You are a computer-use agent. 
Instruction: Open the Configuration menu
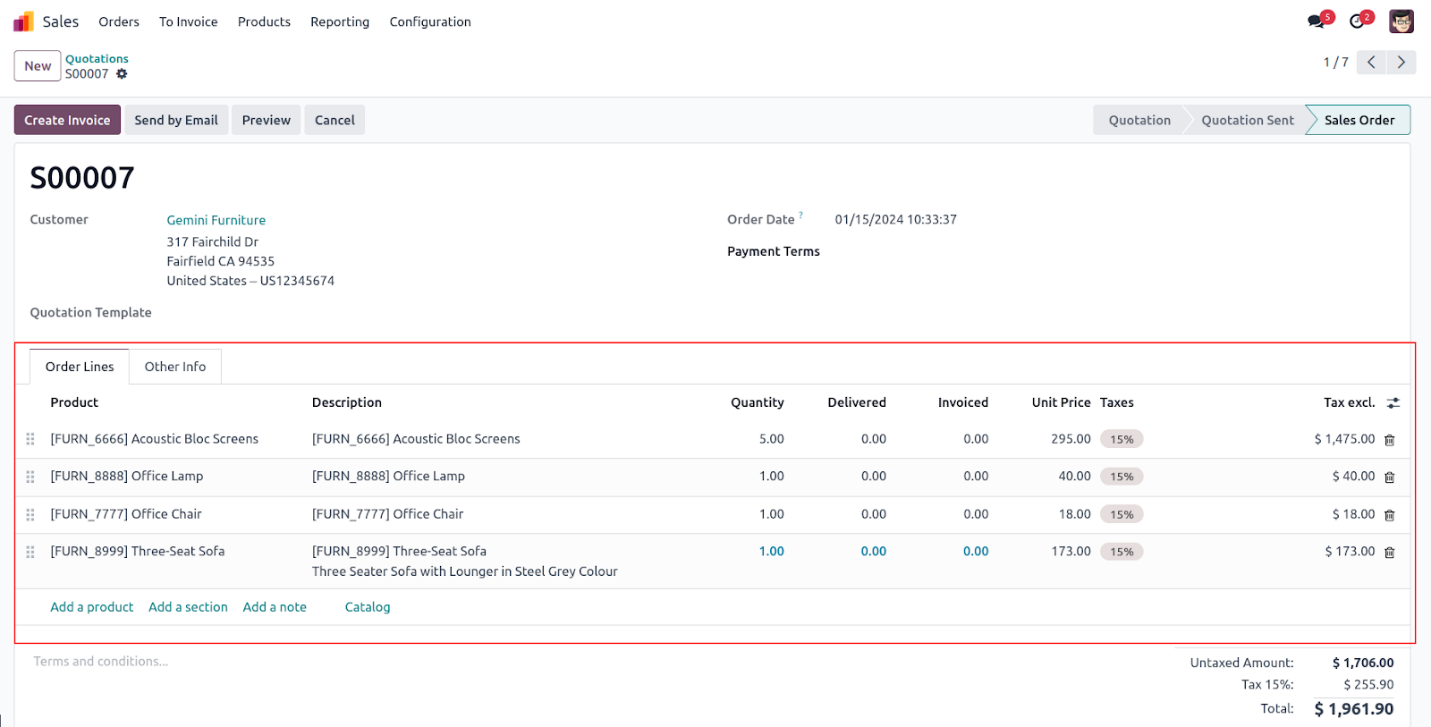pos(430,22)
